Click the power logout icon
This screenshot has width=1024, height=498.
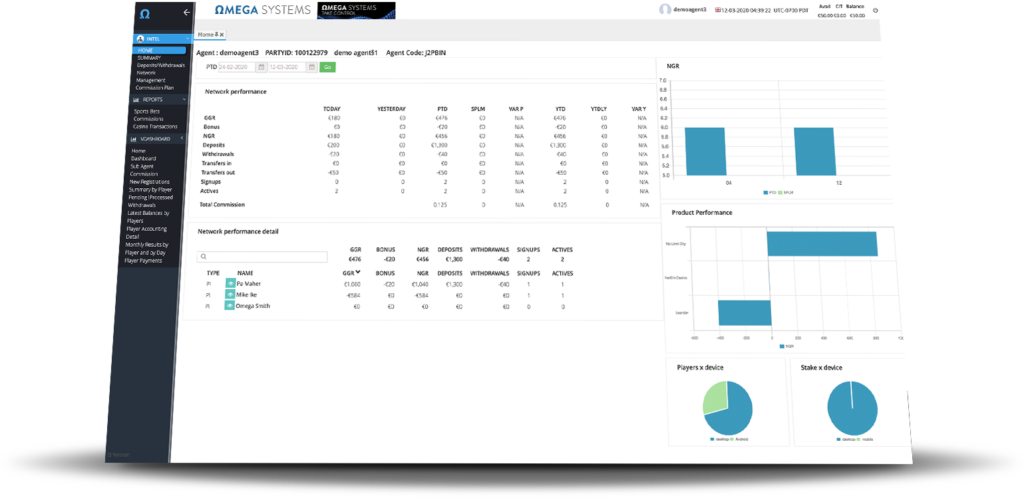pos(875,10)
